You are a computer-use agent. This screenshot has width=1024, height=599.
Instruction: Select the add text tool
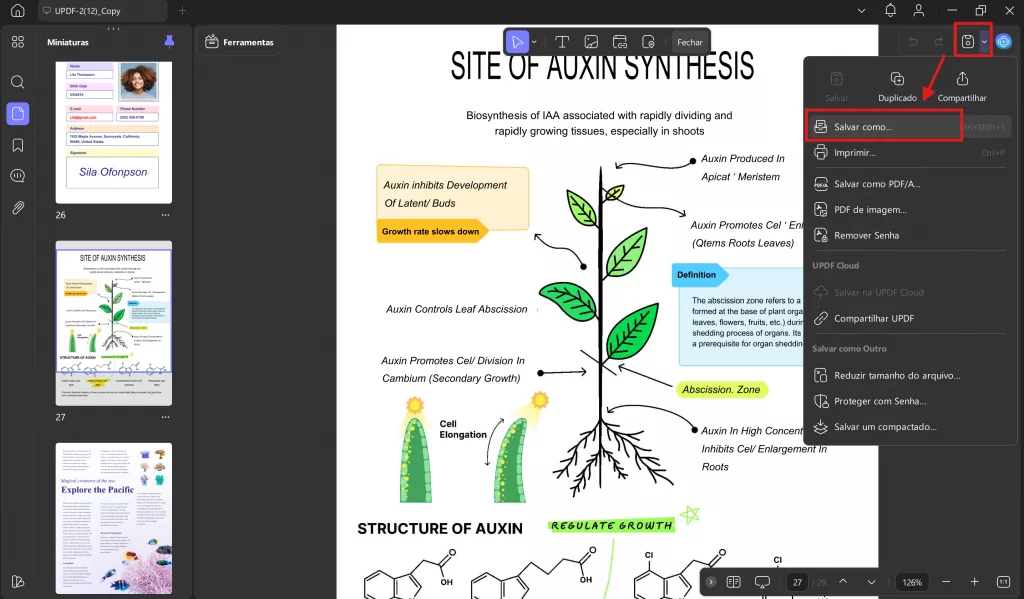(x=562, y=42)
